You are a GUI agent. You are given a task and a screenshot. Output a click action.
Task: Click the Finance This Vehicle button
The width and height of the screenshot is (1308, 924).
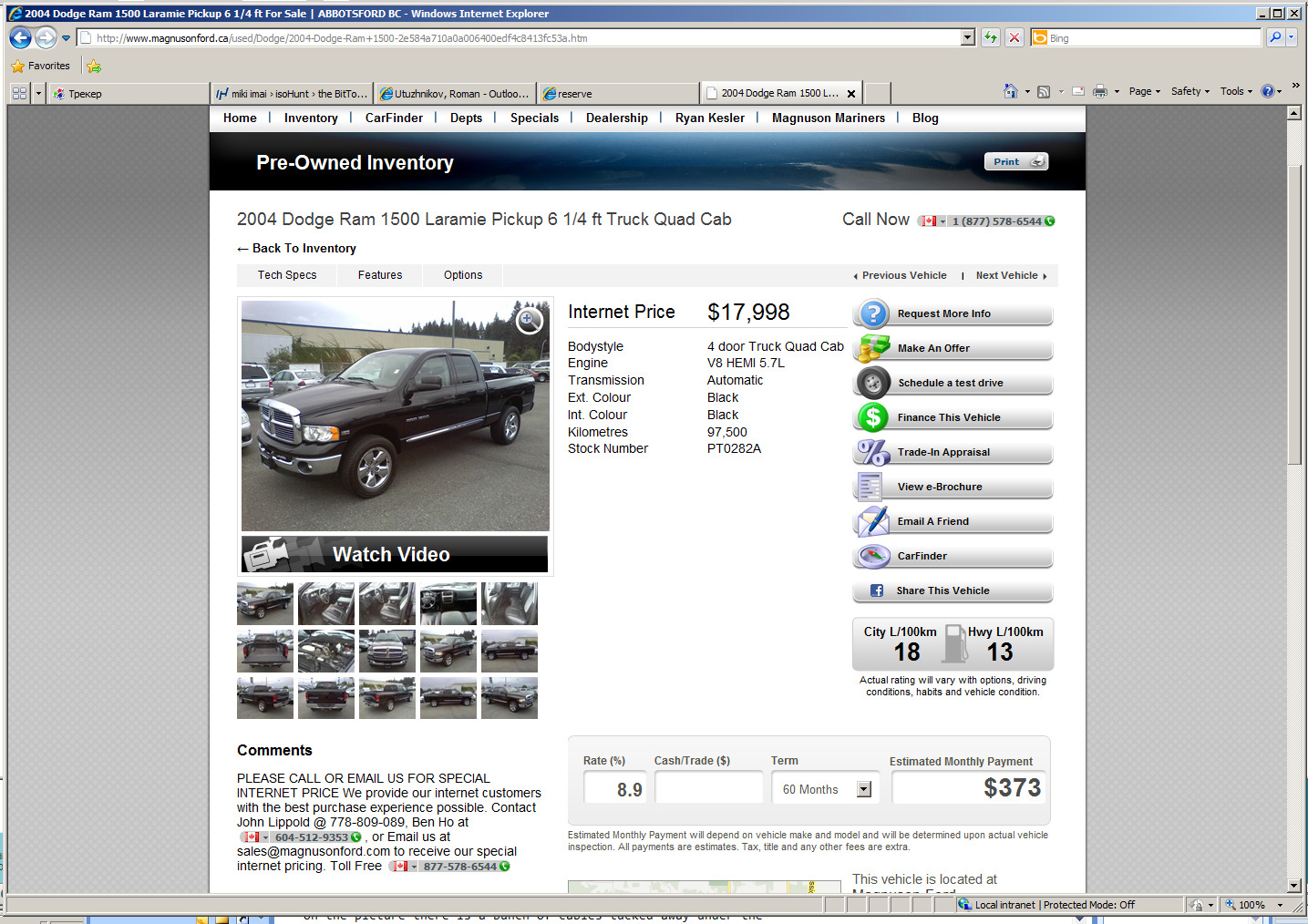953,417
